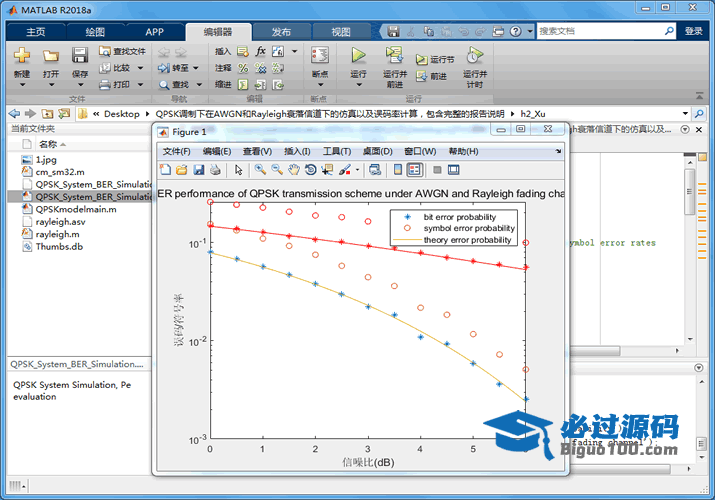Open the Compare dropdown arrow

coord(140,68)
